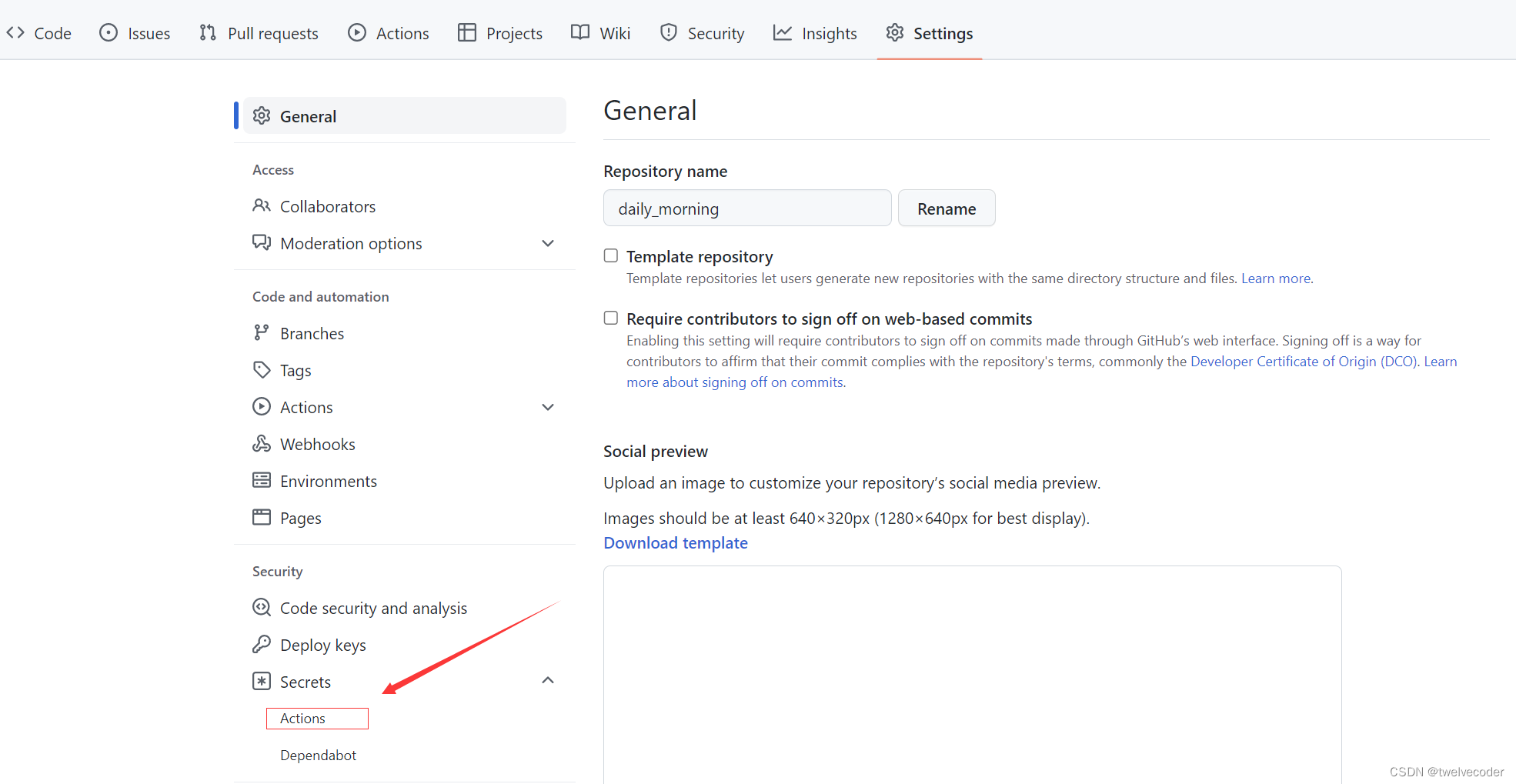This screenshot has width=1516, height=784.
Task: Click the Webhooks icon
Action: 262,443
